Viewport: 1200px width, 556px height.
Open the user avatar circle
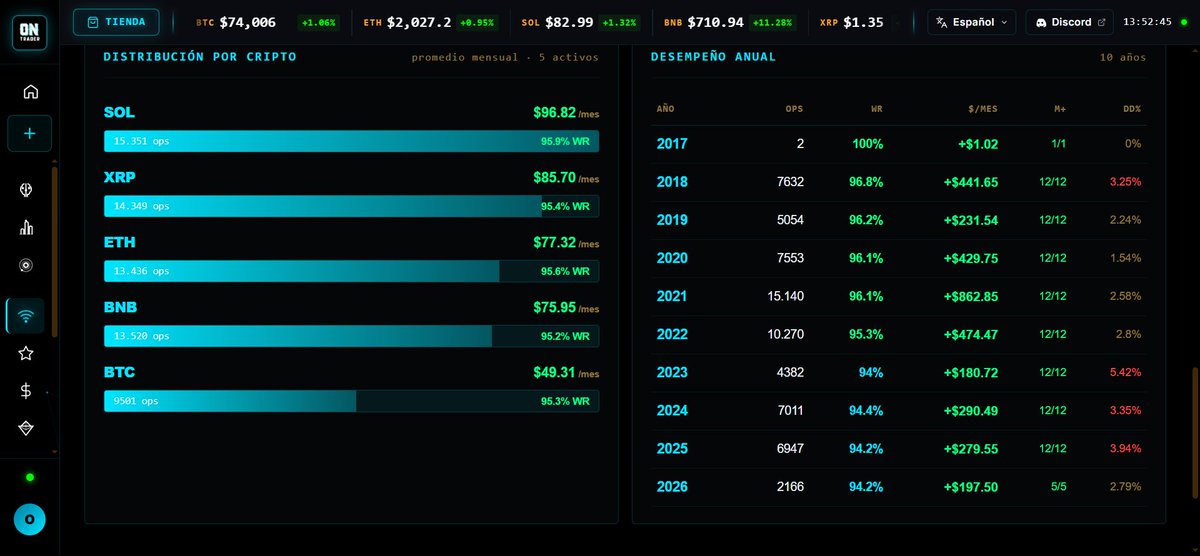pyautogui.click(x=29, y=519)
